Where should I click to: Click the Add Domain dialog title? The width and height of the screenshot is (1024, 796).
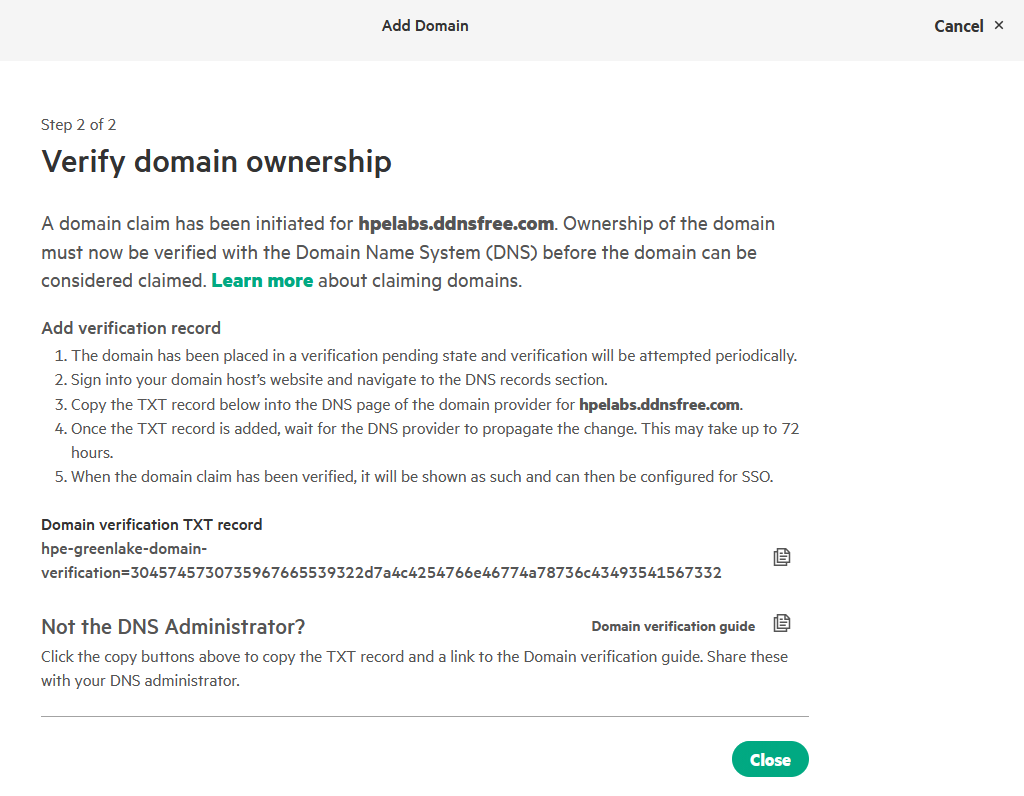pos(425,26)
